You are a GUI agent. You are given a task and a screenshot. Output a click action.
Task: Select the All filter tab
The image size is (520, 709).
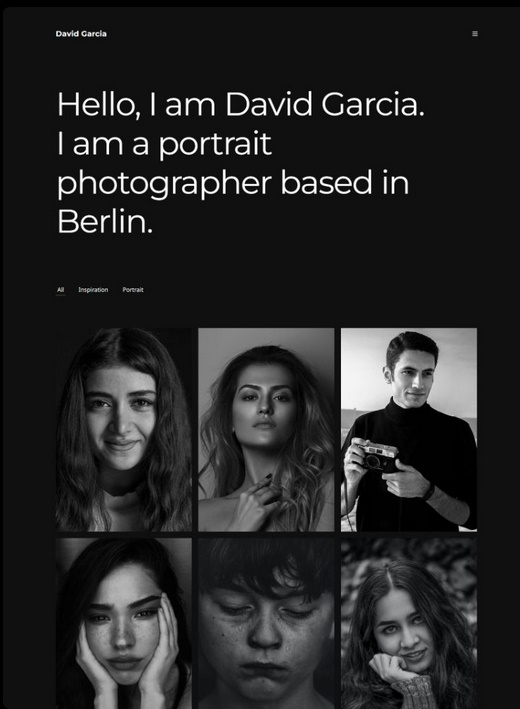coord(61,289)
